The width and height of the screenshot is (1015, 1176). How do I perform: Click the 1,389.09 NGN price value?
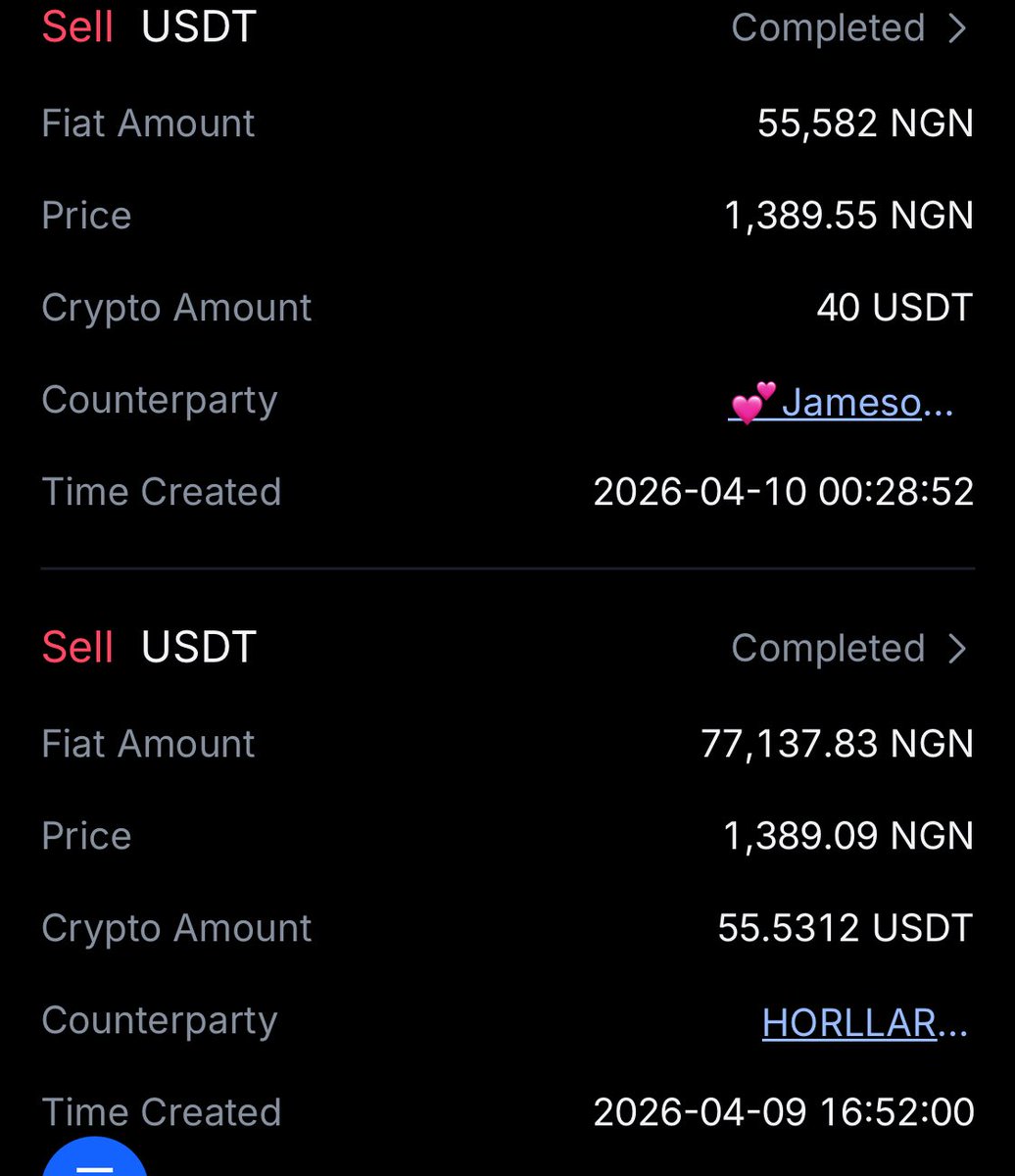pyautogui.click(x=848, y=836)
